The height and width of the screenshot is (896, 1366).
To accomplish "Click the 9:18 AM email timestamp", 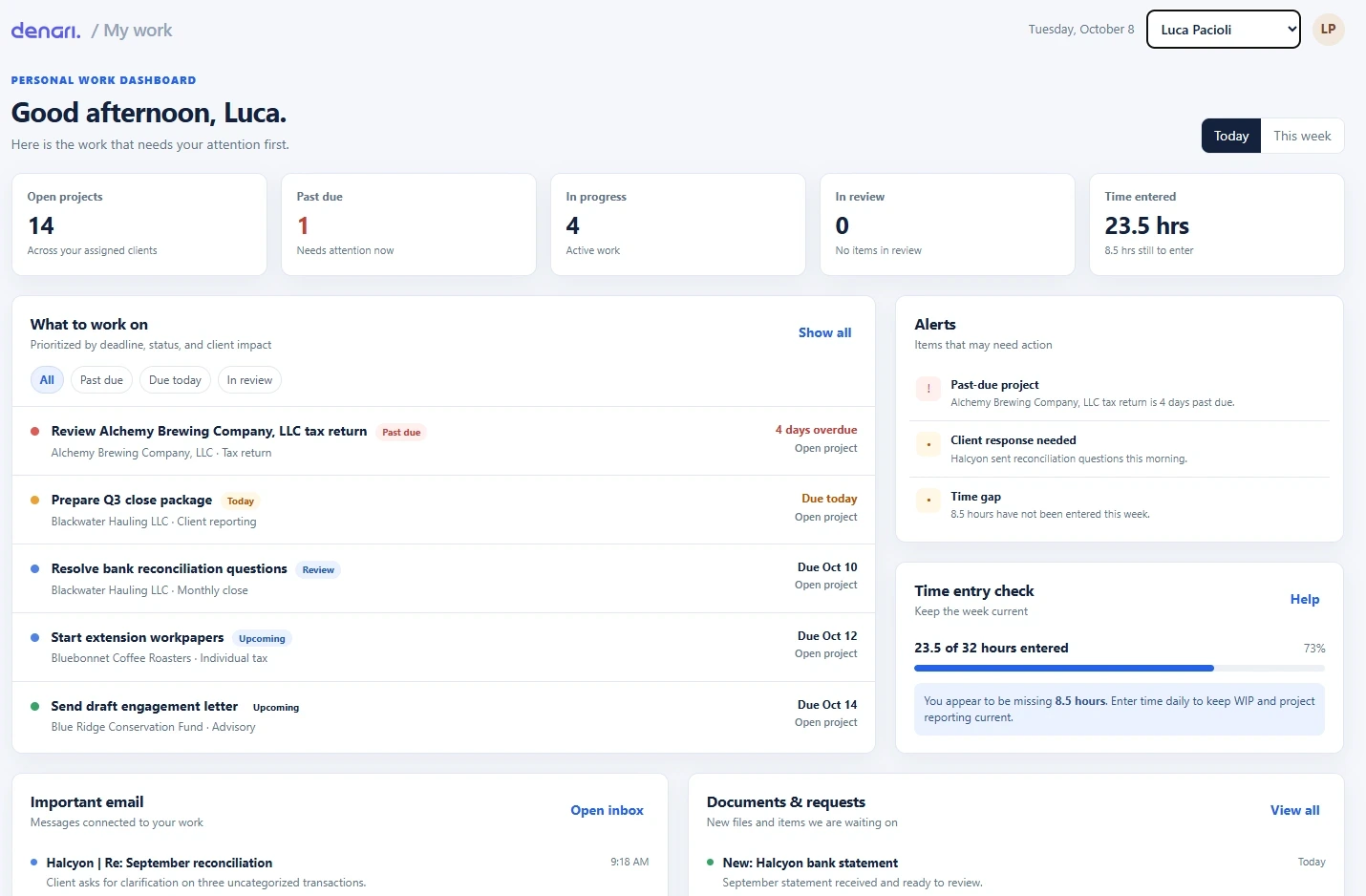I will [x=630, y=862].
